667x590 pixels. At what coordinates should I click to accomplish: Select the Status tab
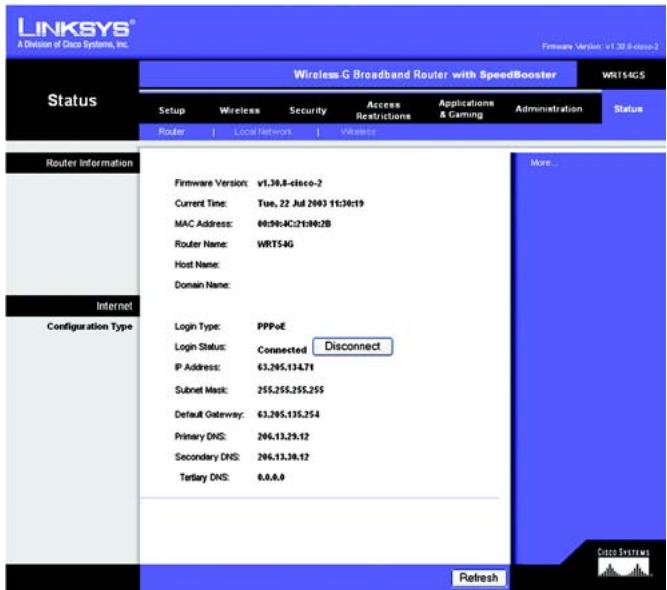pyautogui.click(x=628, y=109)
